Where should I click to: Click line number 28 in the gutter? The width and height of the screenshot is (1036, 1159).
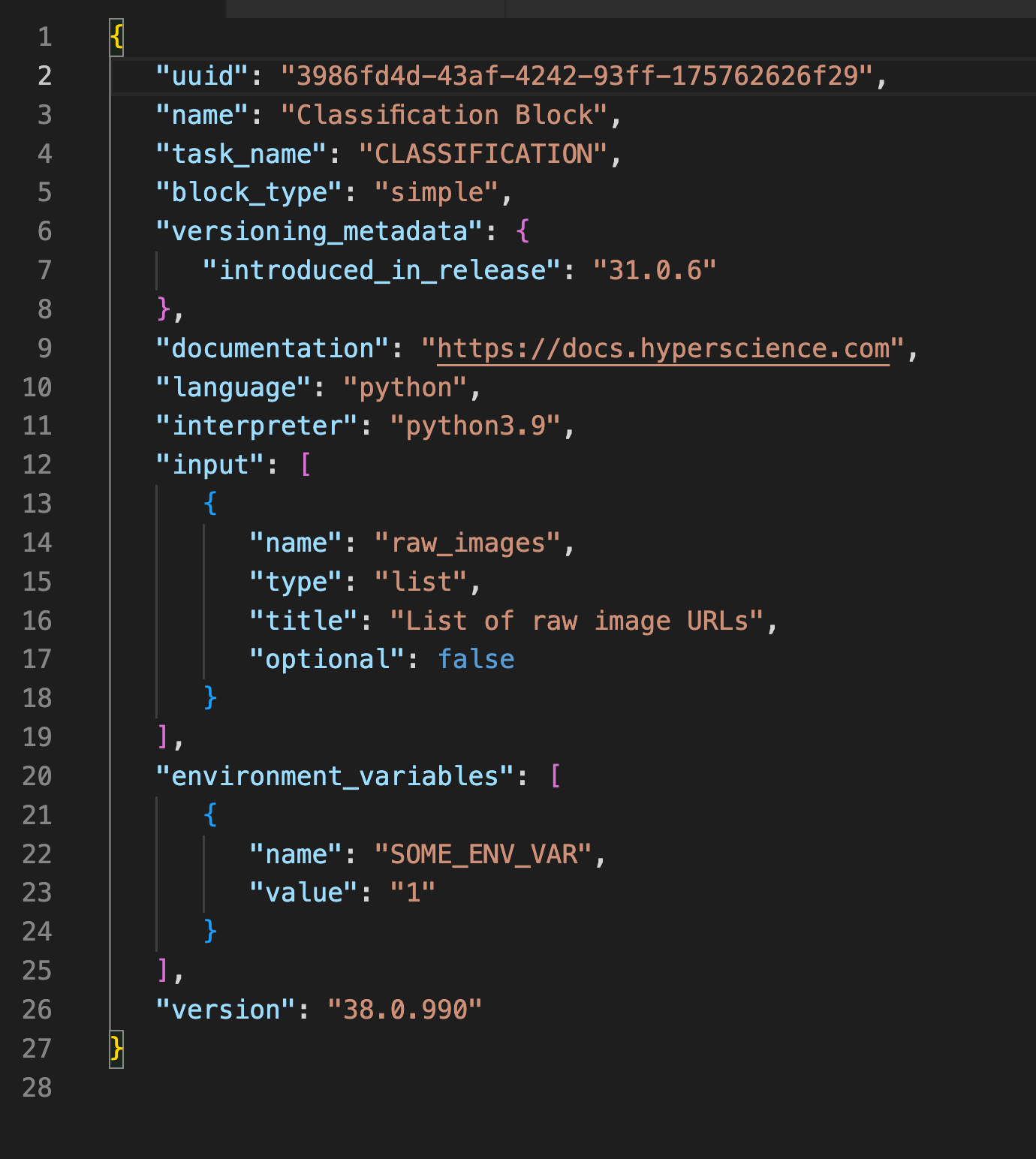pyautogui.click(x=37, y=1087)
